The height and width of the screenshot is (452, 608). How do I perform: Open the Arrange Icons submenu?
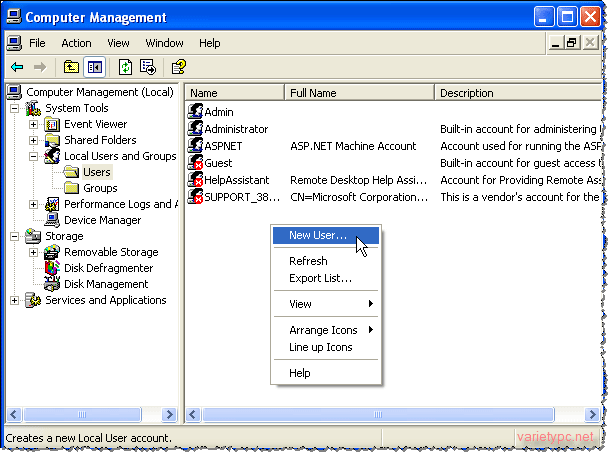(x=323, y=330)
